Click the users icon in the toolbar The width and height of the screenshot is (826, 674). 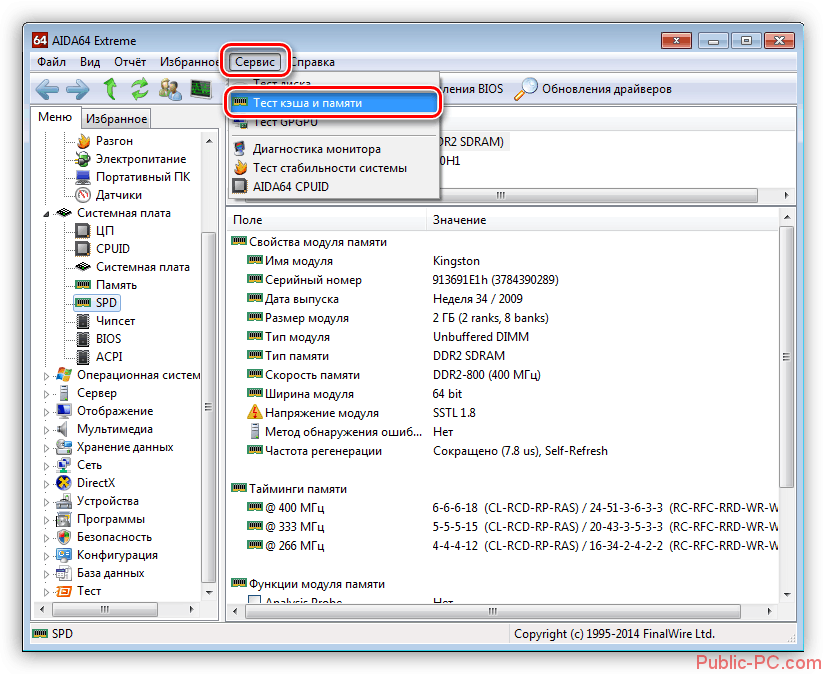tap(170, 89)
